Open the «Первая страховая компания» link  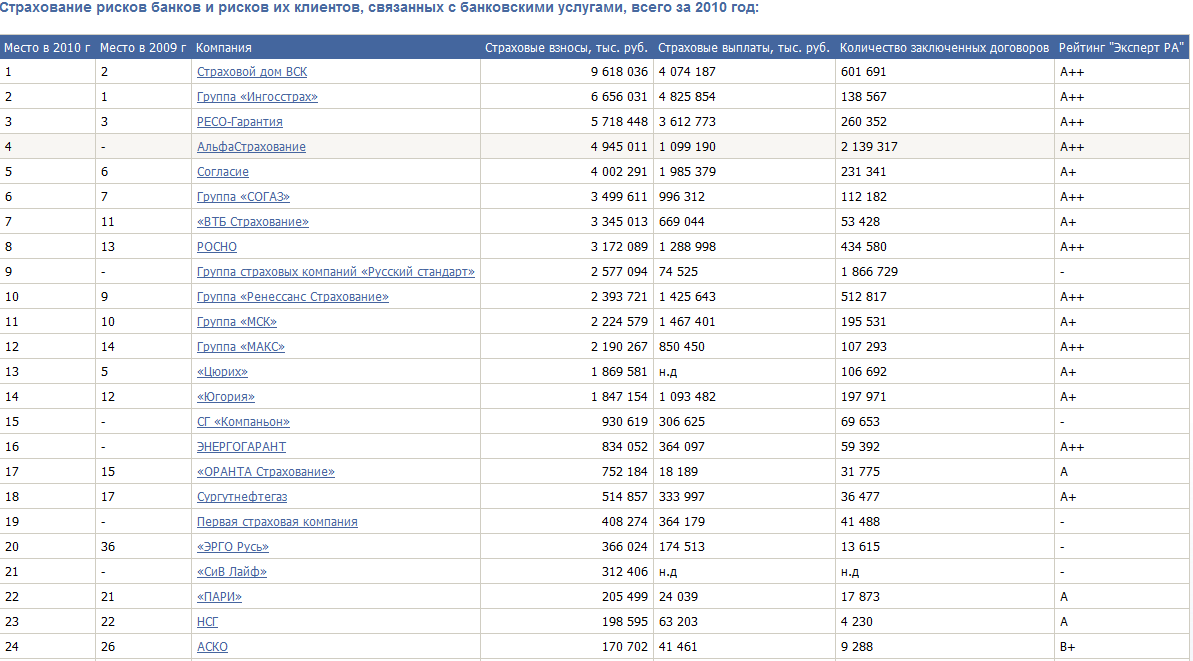(277, 522)
